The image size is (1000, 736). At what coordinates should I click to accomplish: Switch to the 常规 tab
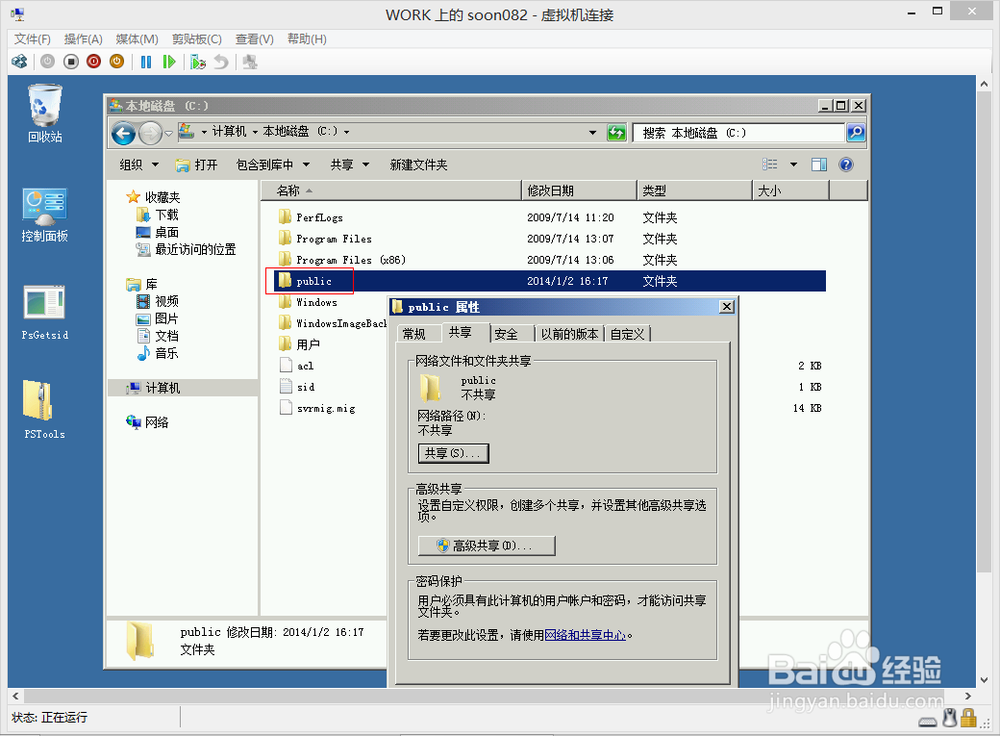(414, 334)
